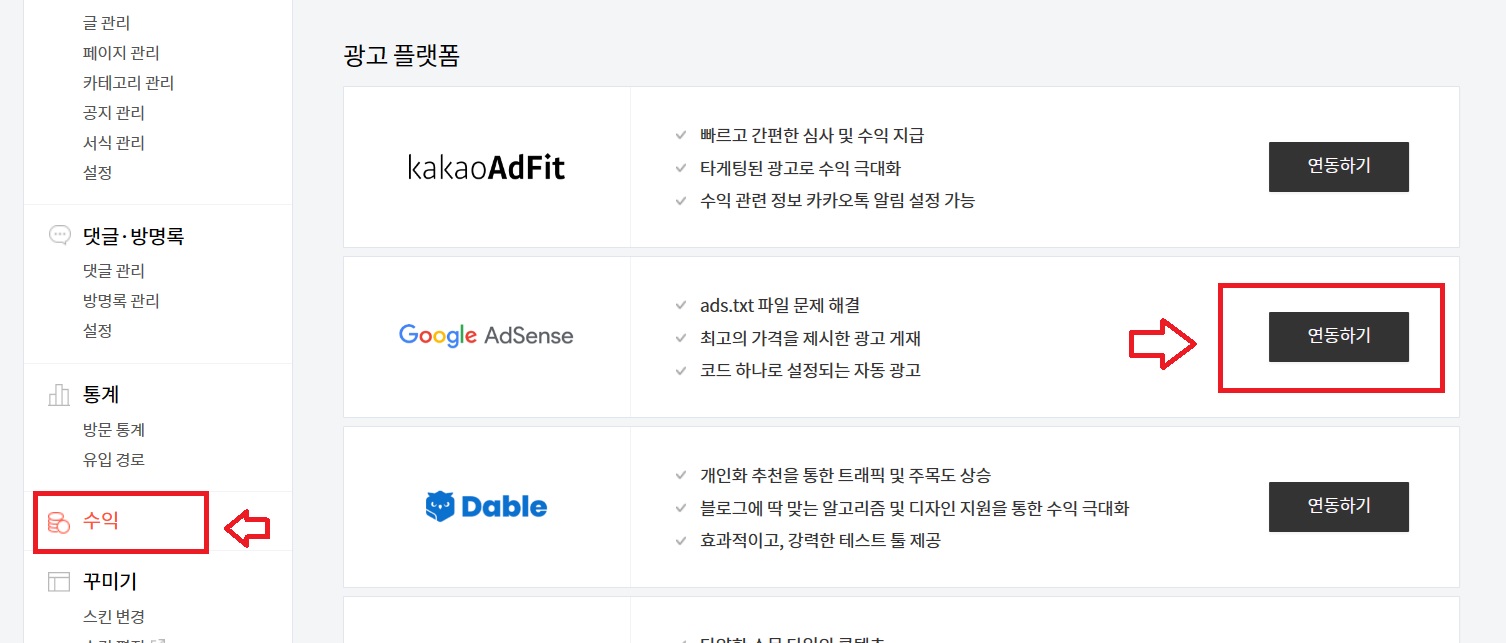Open 설정 under the content section
The width and height of the screenshot is (1506, 643).
pos(97,172)
